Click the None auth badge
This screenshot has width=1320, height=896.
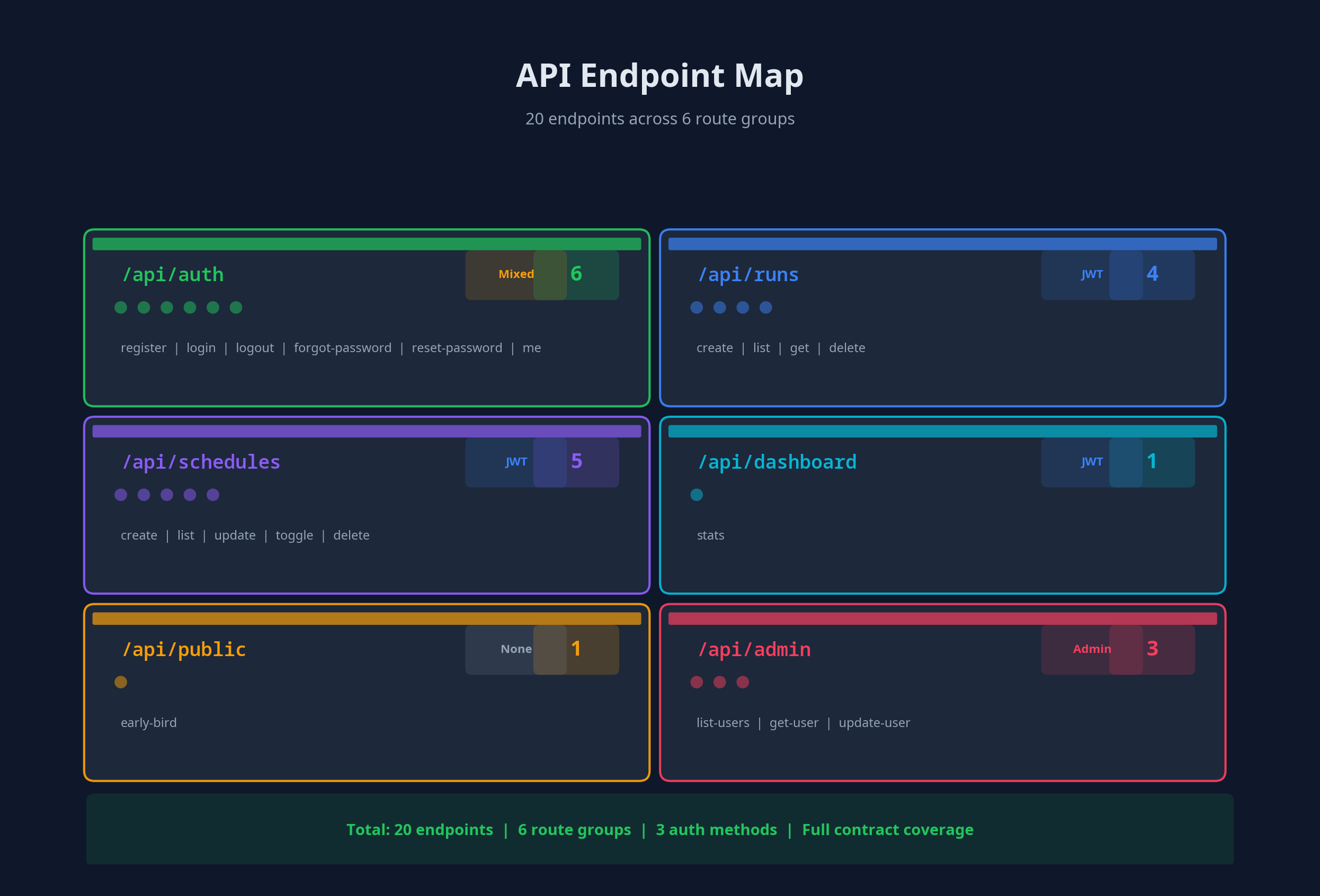pos(516,650)
